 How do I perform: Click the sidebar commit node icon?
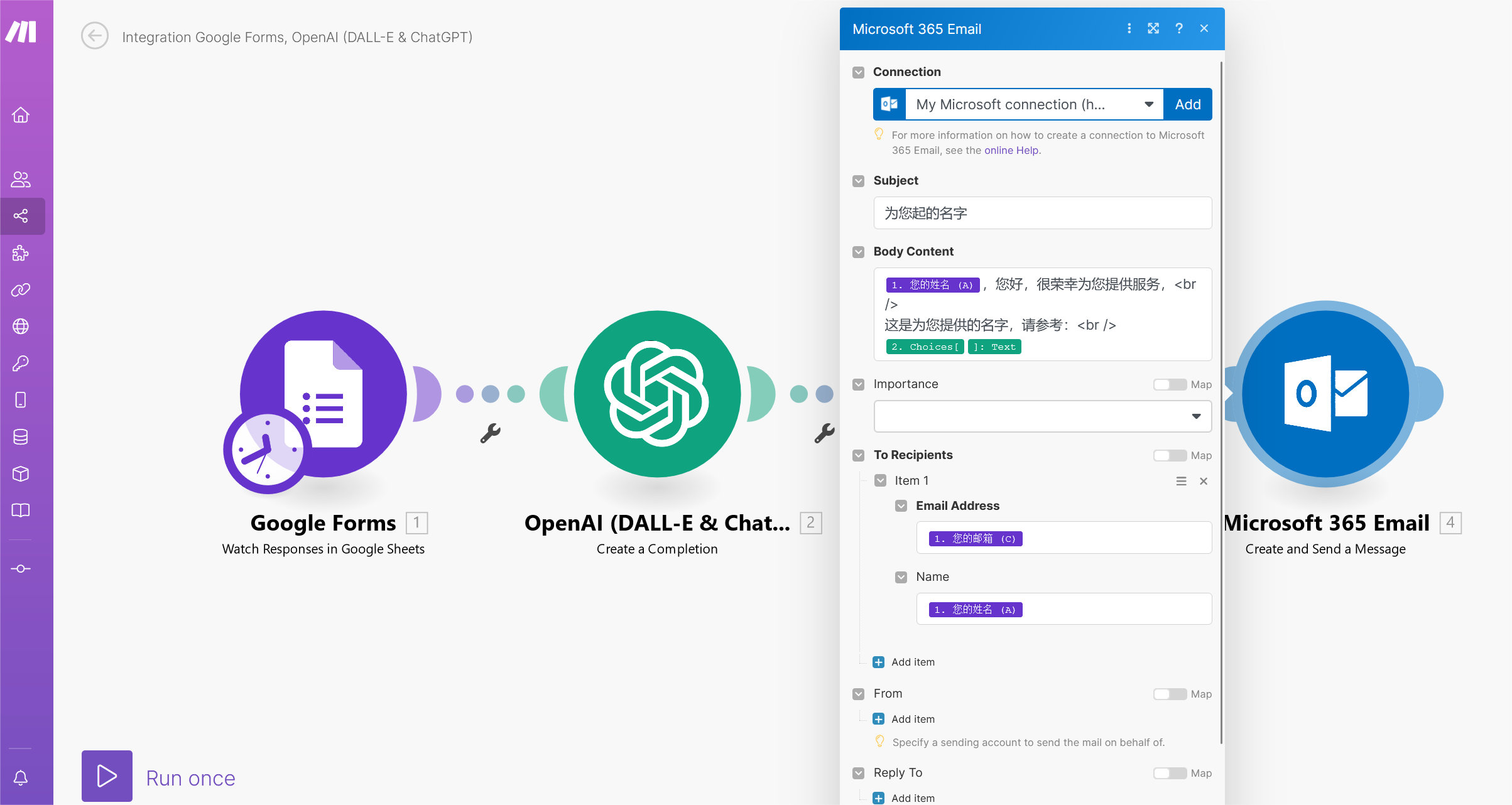click(21, 569)
